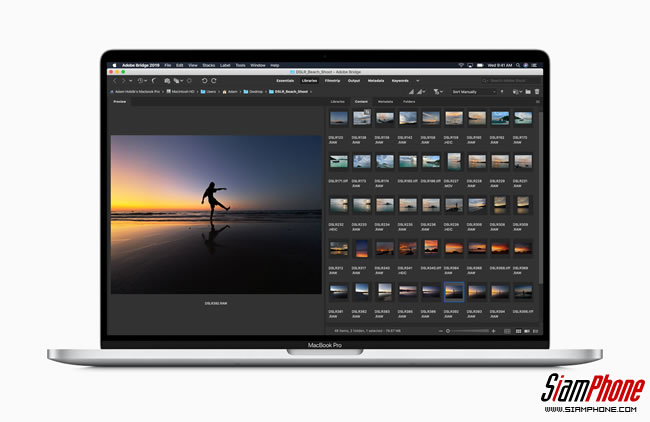650x422 pixels.
Task: Click the Search Adobe Stock field
Action: click(510, 81)
